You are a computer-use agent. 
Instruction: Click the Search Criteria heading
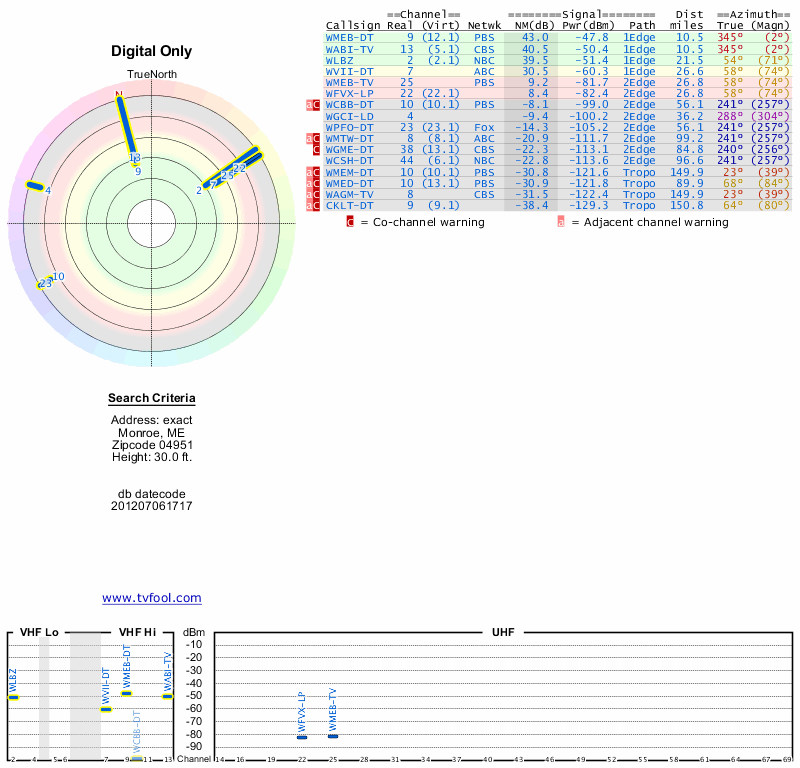152,399
